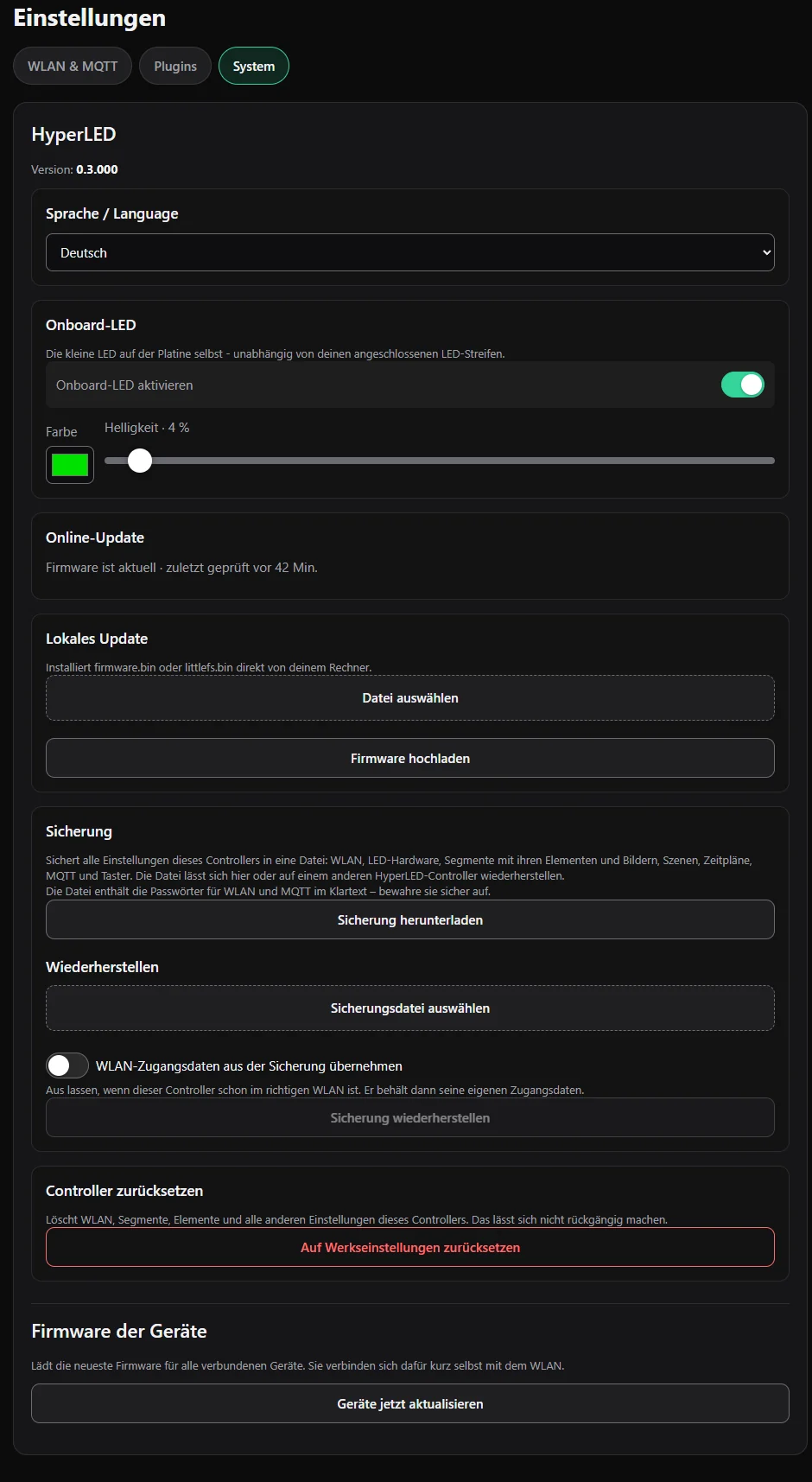Open the Plugins tab
Image resolution: width=812 pixels, height=1482 pixels.
(x=175, y=66)
